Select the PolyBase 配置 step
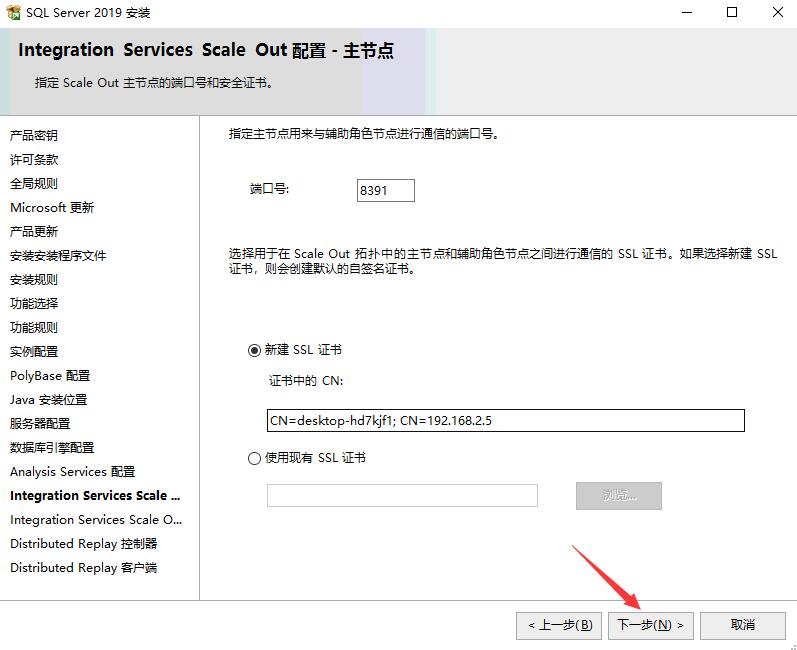This screenshot has height=650, width=797. (x=50, y=376)
